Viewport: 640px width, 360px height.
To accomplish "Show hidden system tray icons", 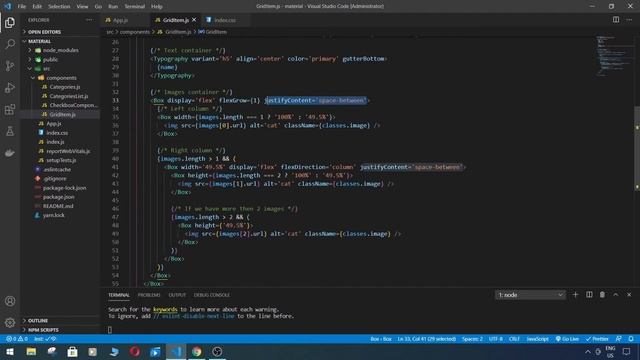I will [x=587, y=351].
